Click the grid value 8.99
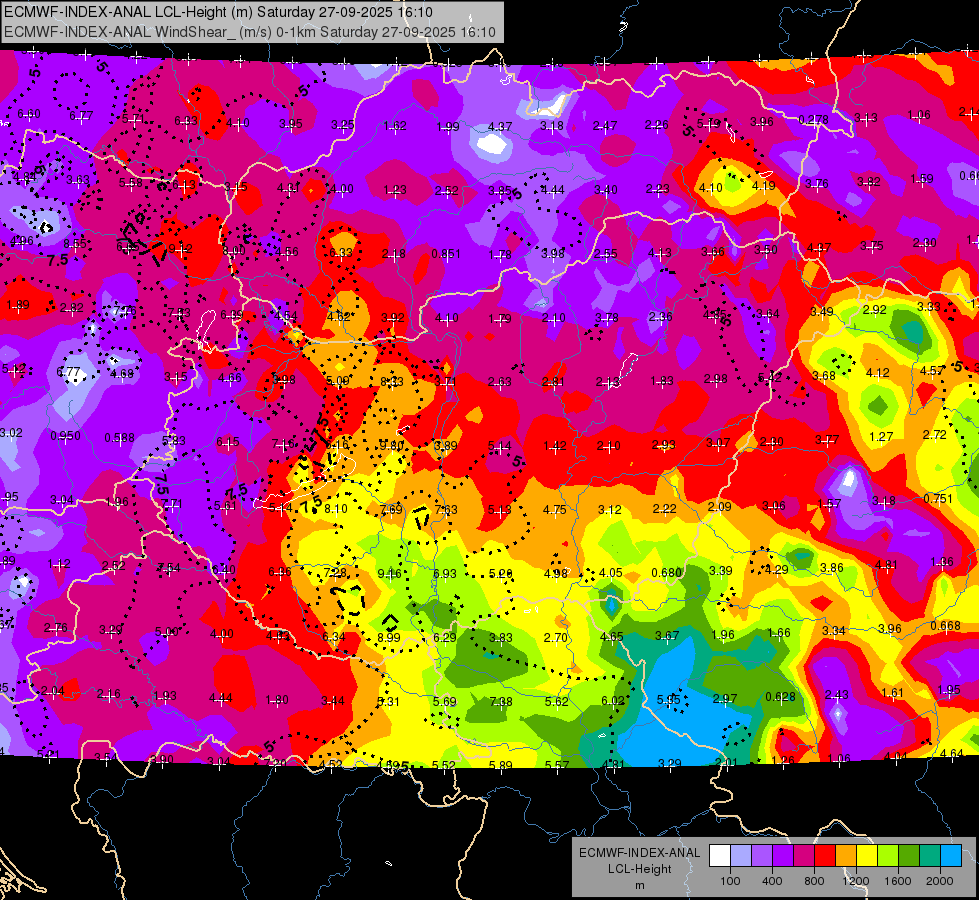 tap(388, 637)
